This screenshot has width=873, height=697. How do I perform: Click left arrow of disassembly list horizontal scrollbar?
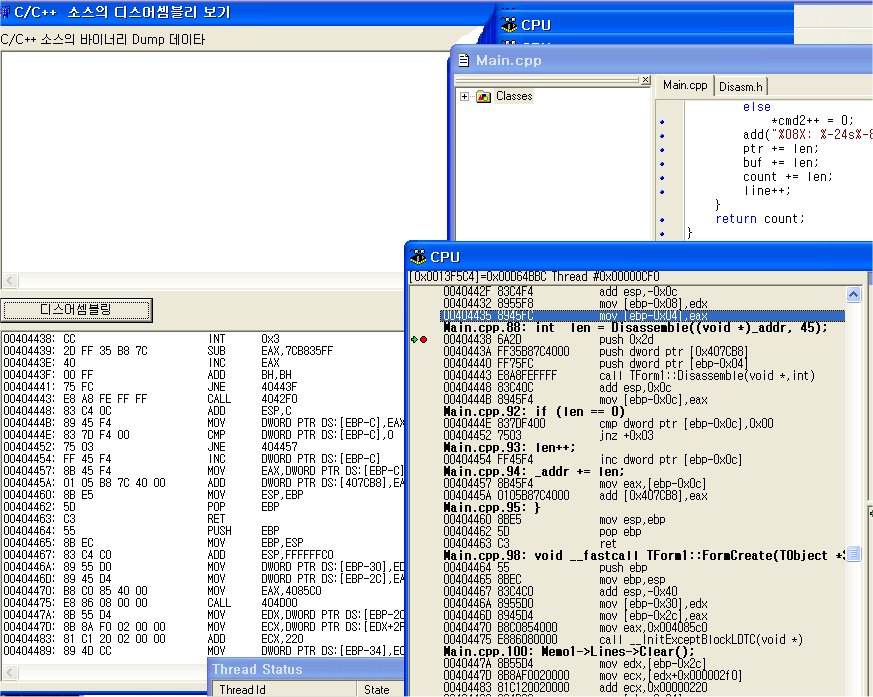point(11,673)
